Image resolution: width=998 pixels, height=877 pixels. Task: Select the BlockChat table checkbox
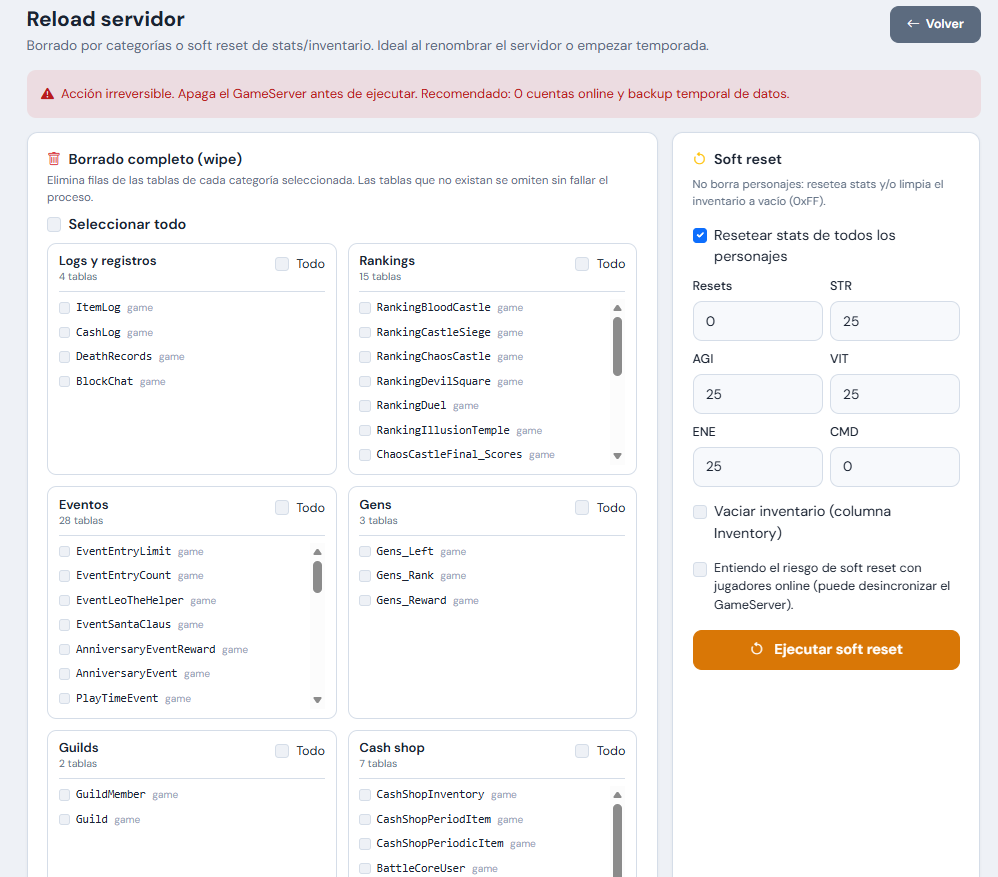pyautogui.click(x=64, y=381)
